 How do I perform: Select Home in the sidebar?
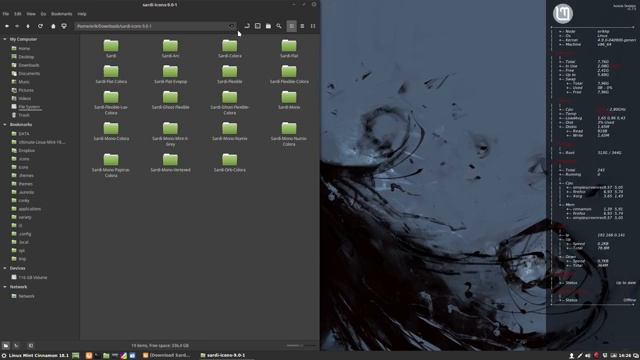24,49
